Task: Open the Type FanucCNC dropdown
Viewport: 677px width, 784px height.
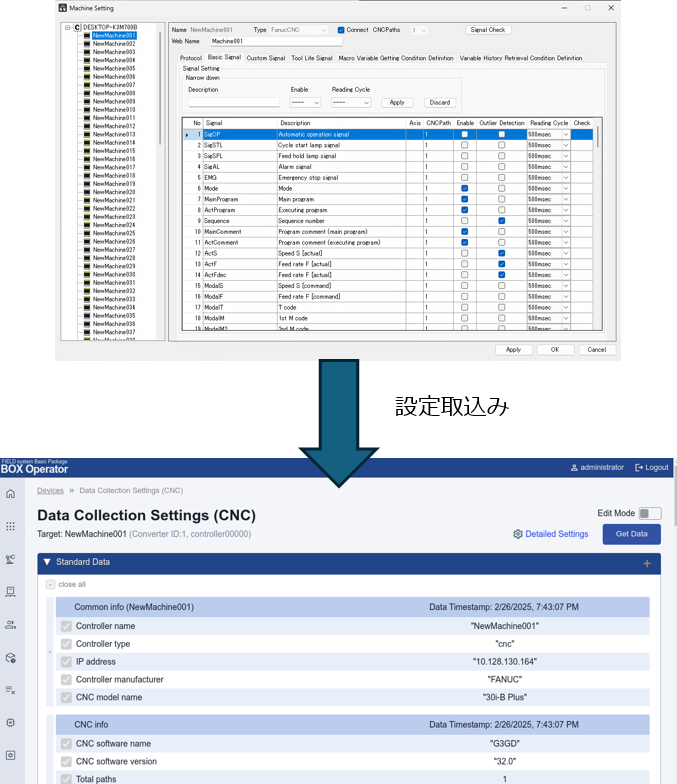Action: tap(299, 30)
